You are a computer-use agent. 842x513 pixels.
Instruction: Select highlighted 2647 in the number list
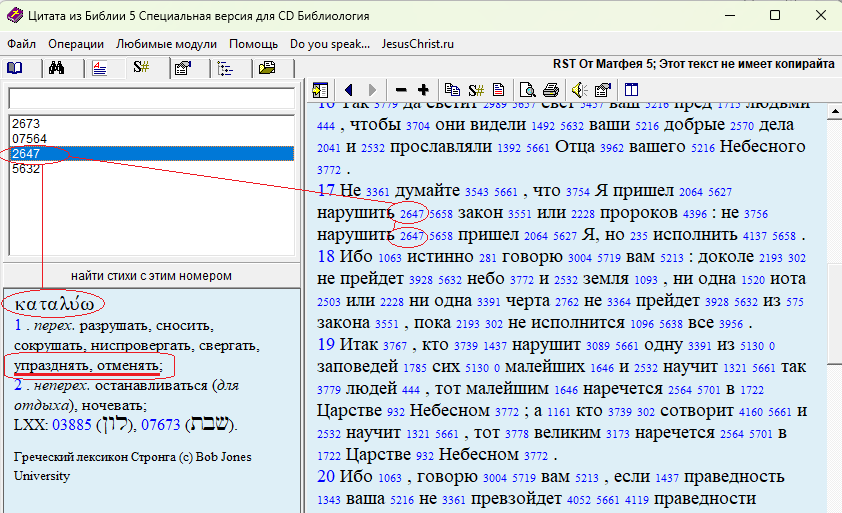click(151, 154)
